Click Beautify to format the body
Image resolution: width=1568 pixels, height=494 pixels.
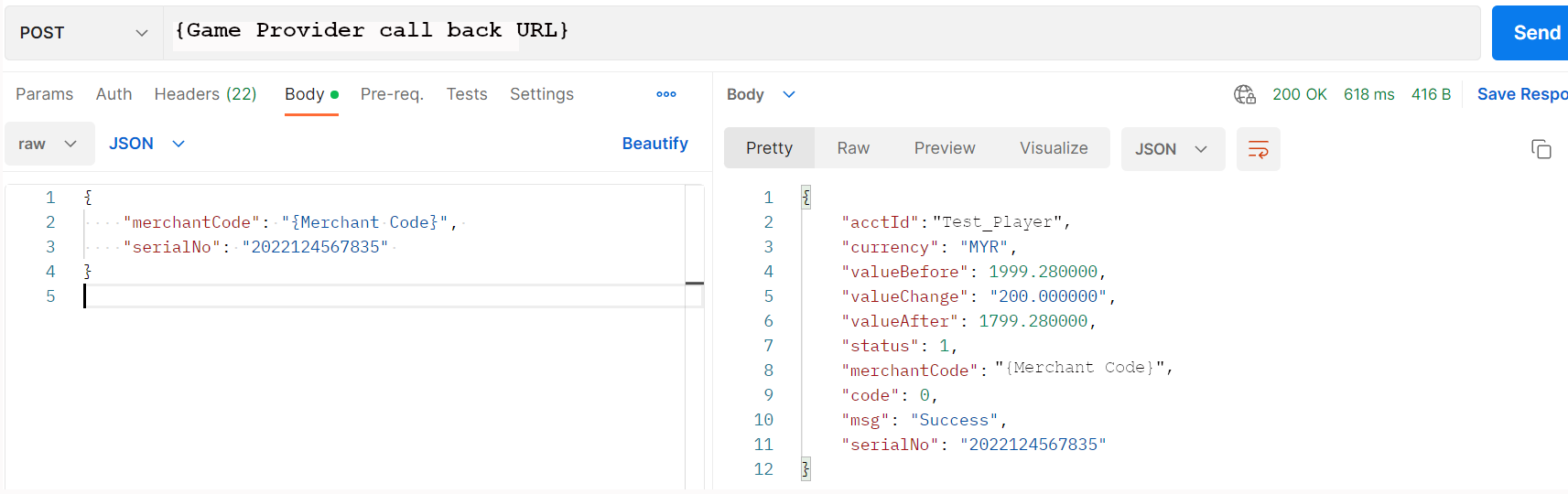(x=654, y=144)
